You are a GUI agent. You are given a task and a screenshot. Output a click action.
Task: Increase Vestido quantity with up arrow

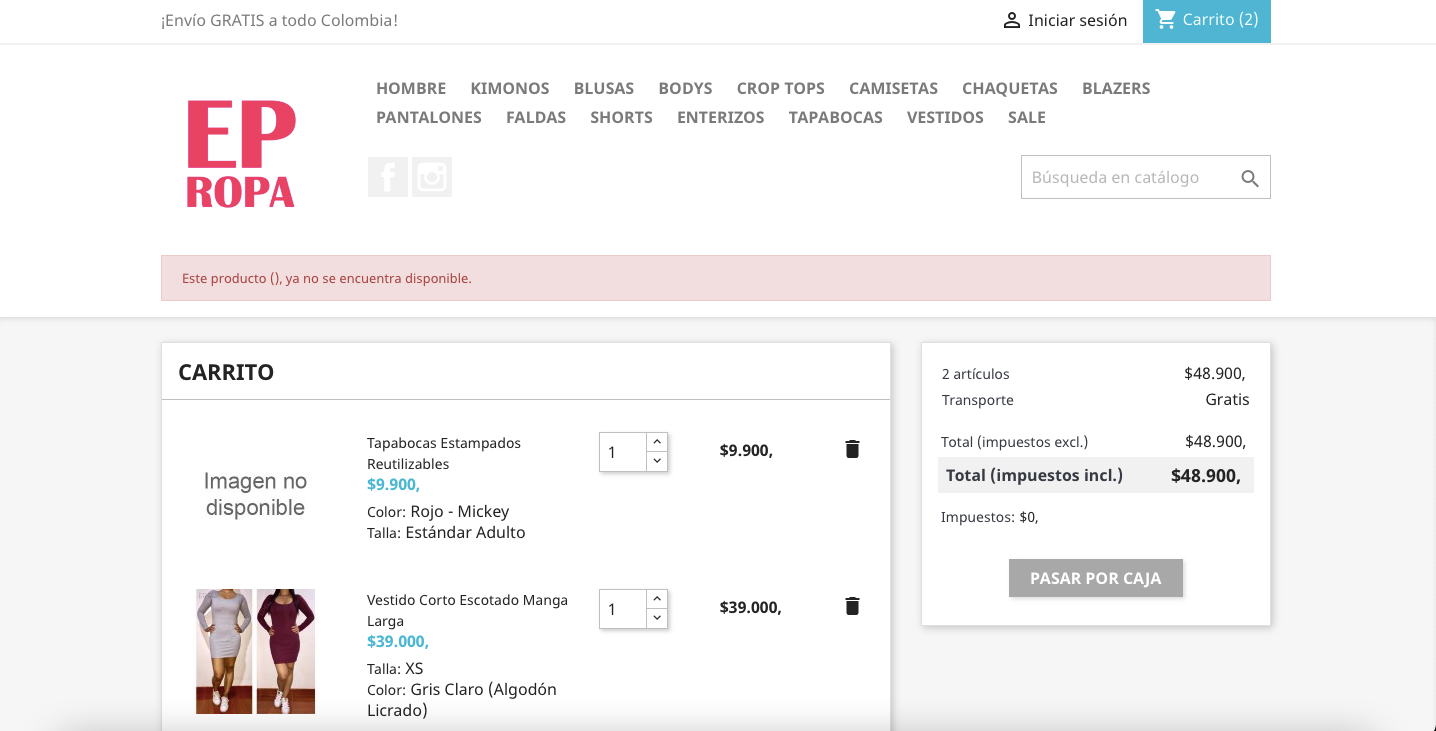[x=657, y=599]
